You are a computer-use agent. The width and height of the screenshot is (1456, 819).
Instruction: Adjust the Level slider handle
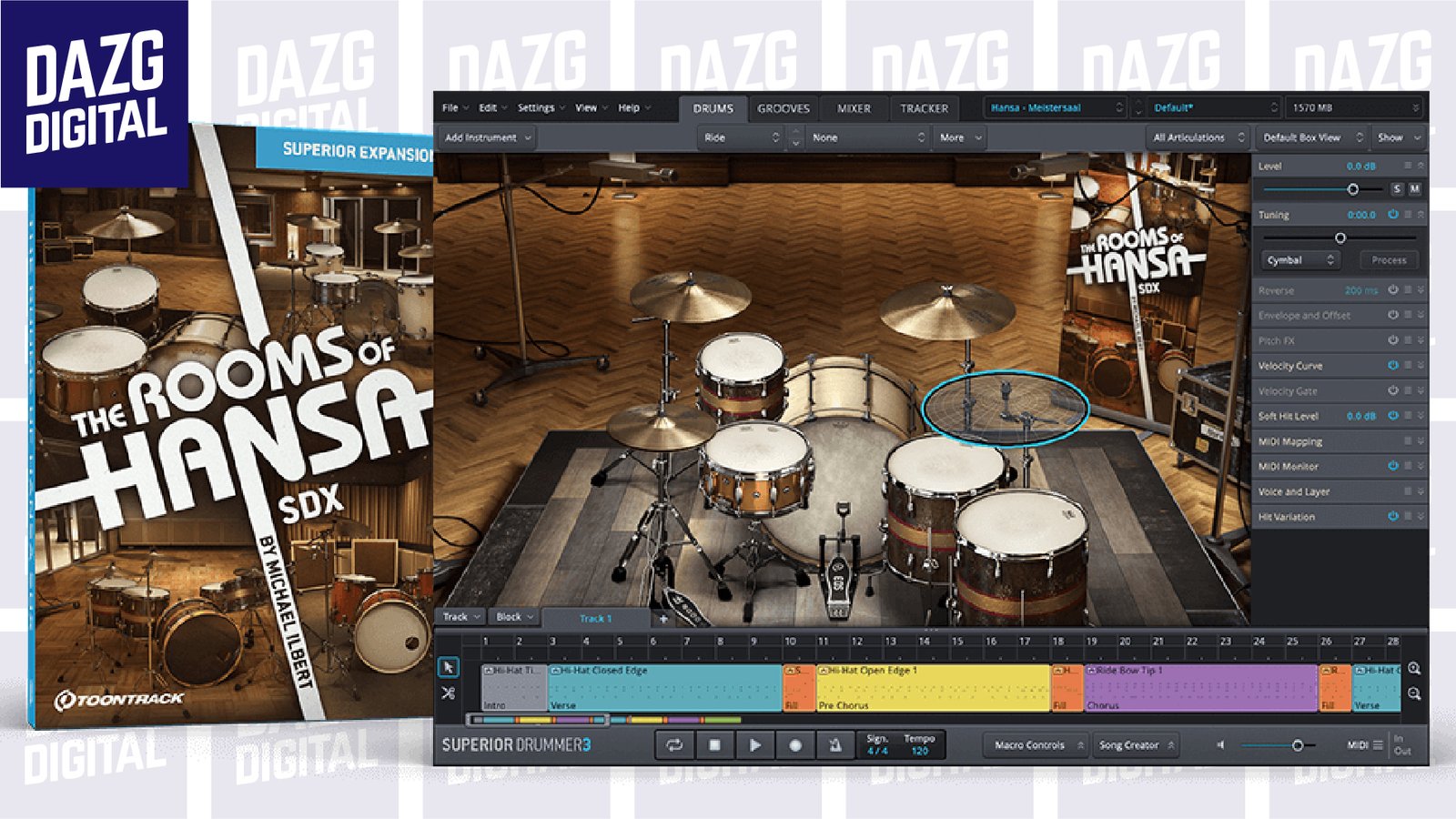1353,189
